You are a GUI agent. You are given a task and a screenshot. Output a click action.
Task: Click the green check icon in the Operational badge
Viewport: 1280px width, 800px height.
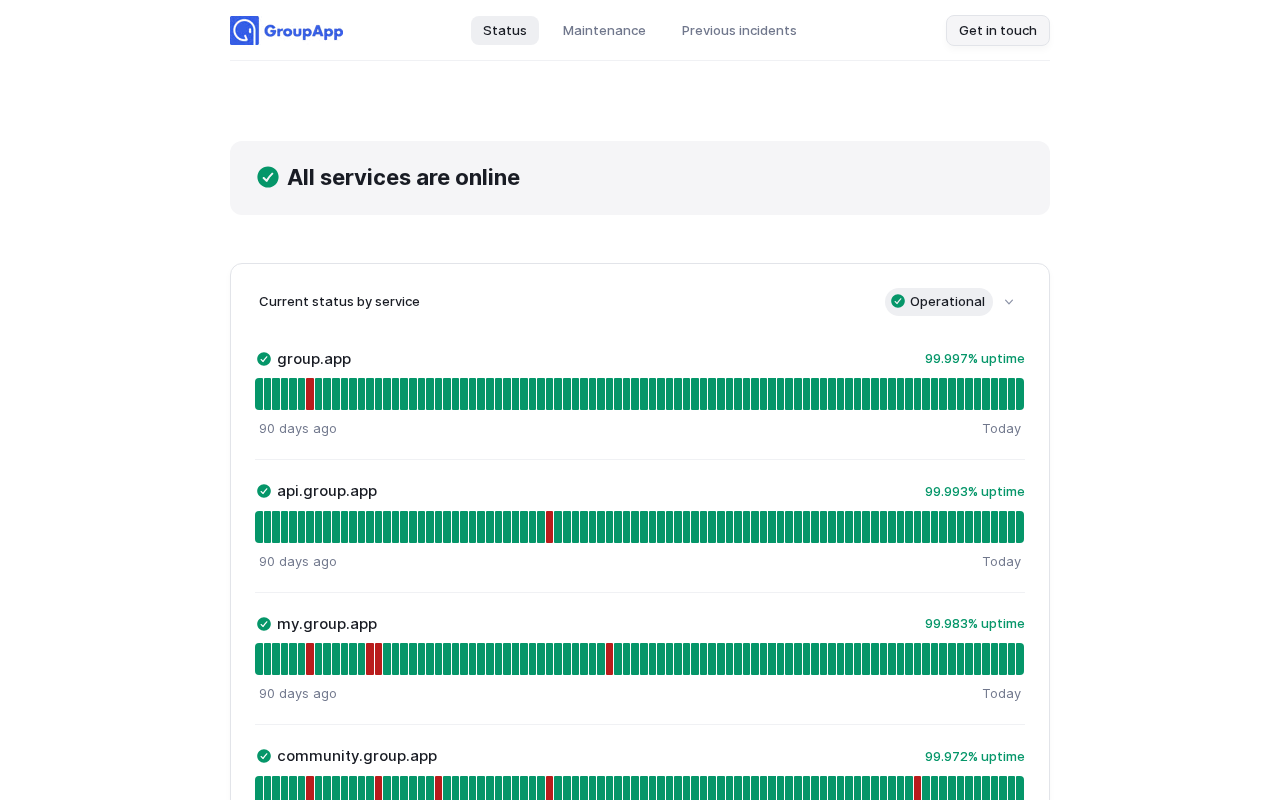tap(898, 301)
